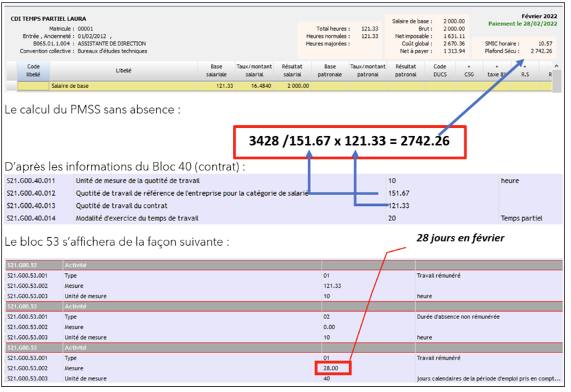Screen dimensions: 571x392
Task: Click the Libellé column header
Action: point(123,71)
